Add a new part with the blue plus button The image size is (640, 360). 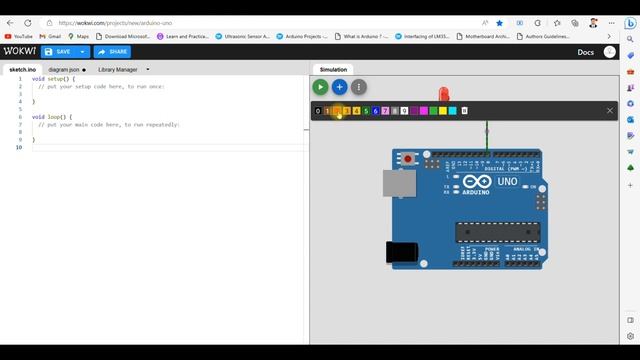tap(339, 87)
